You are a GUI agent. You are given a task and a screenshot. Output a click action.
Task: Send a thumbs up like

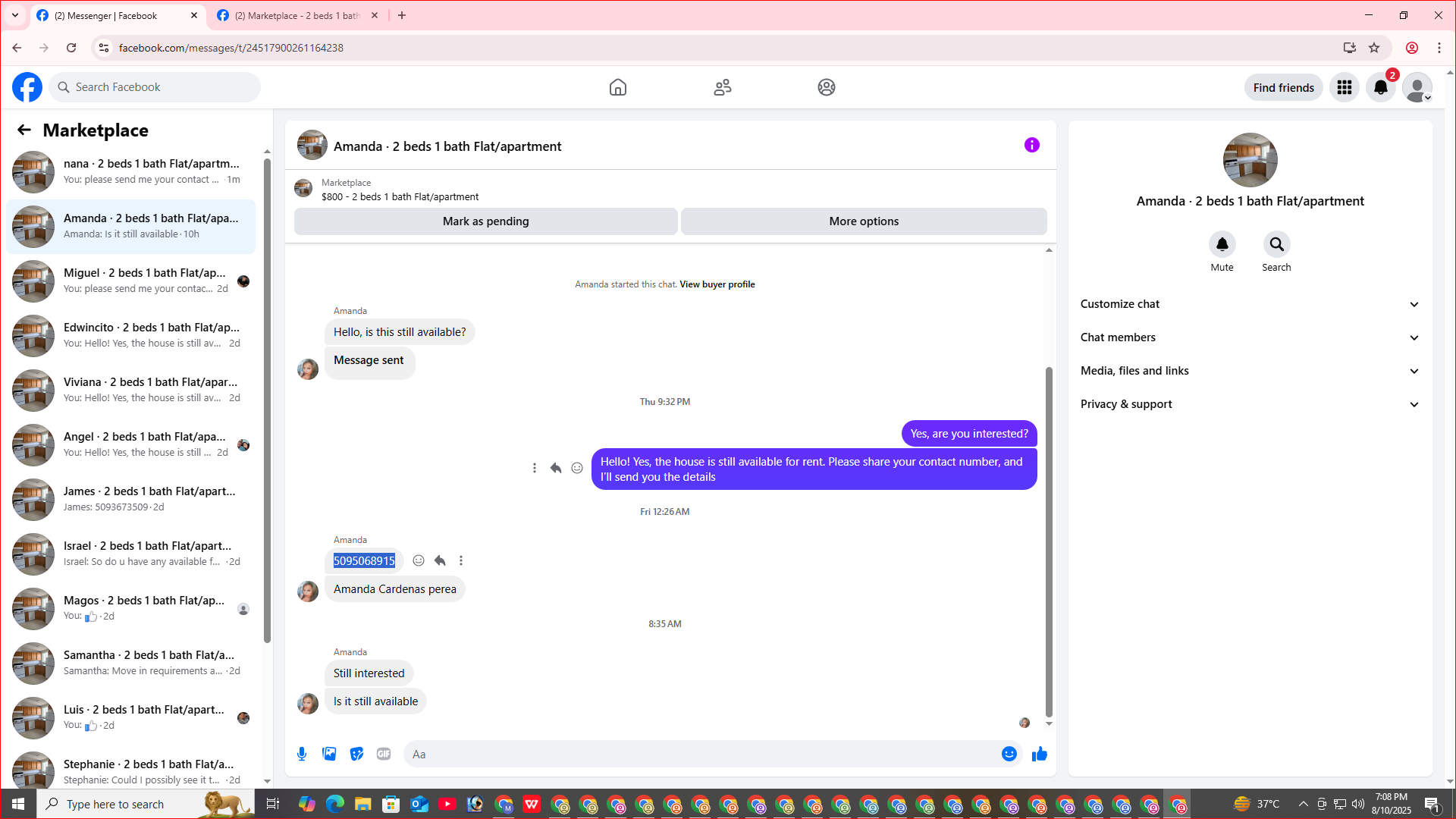tap(1039, 754)
